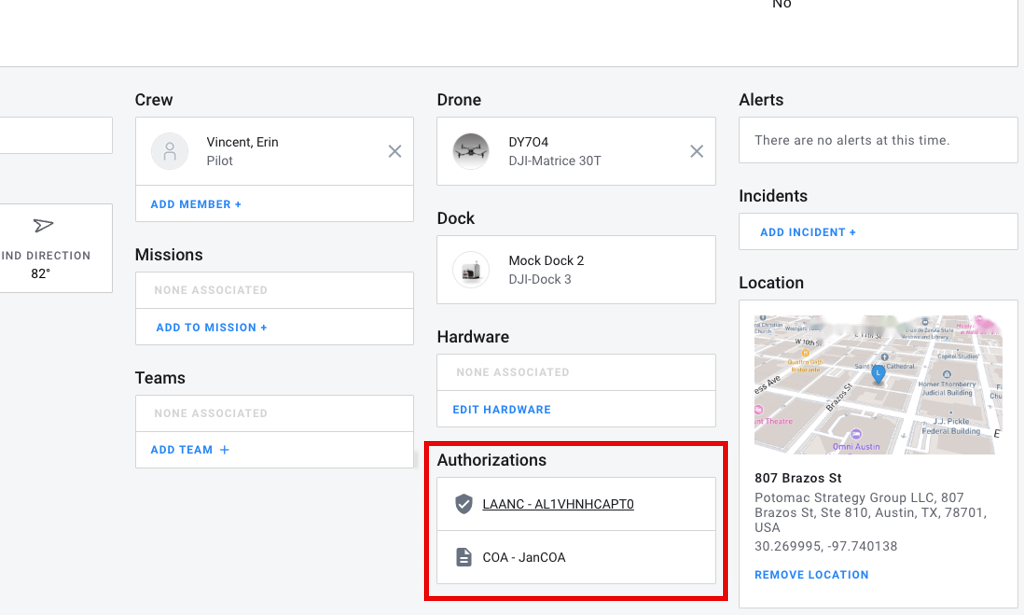
Task: Click the Vincent, Erin crew name
Action: click(242, 142)
